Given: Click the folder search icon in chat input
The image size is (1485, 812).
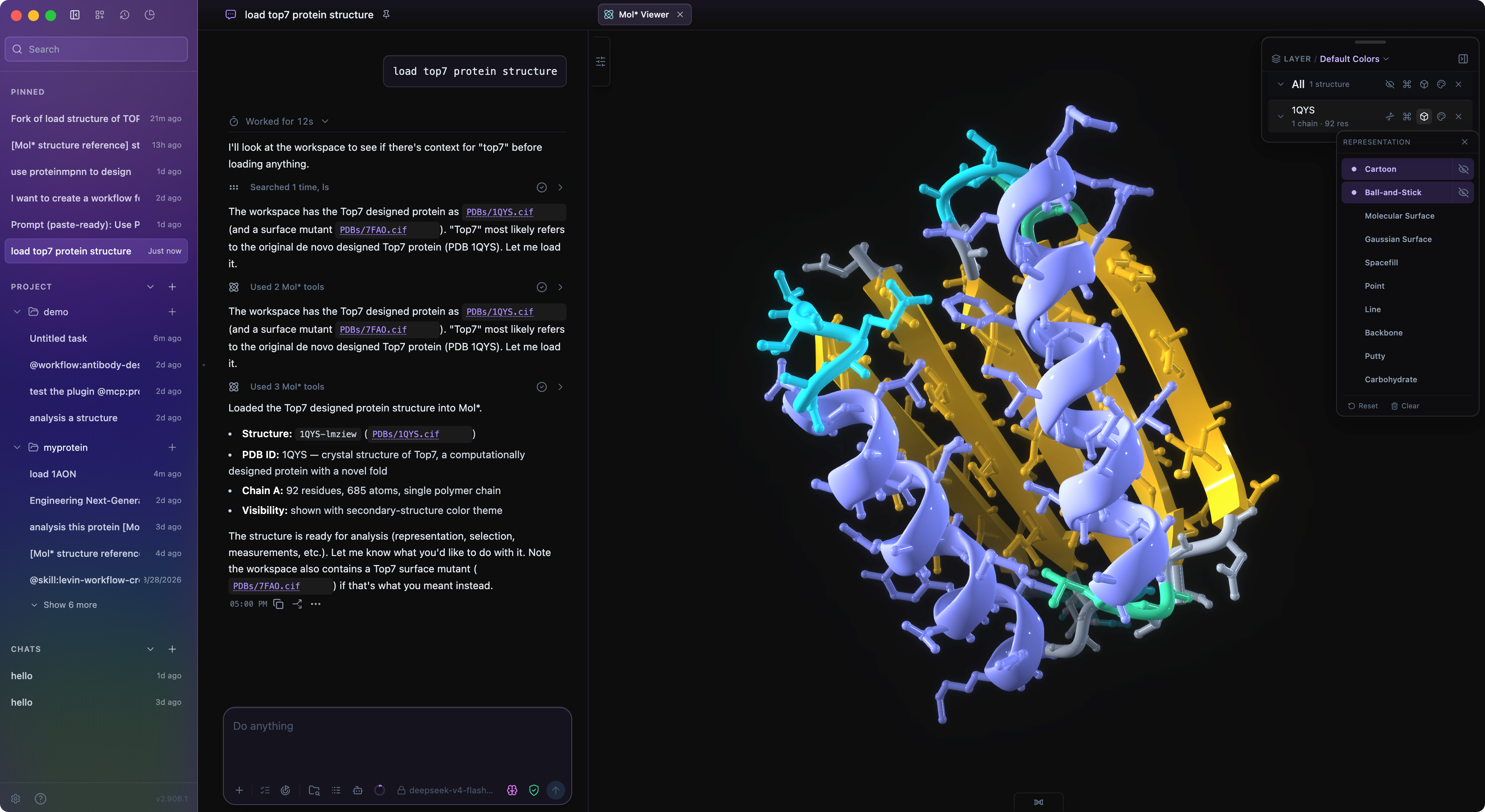Looking at the screenshot, I should coord(314,790).
